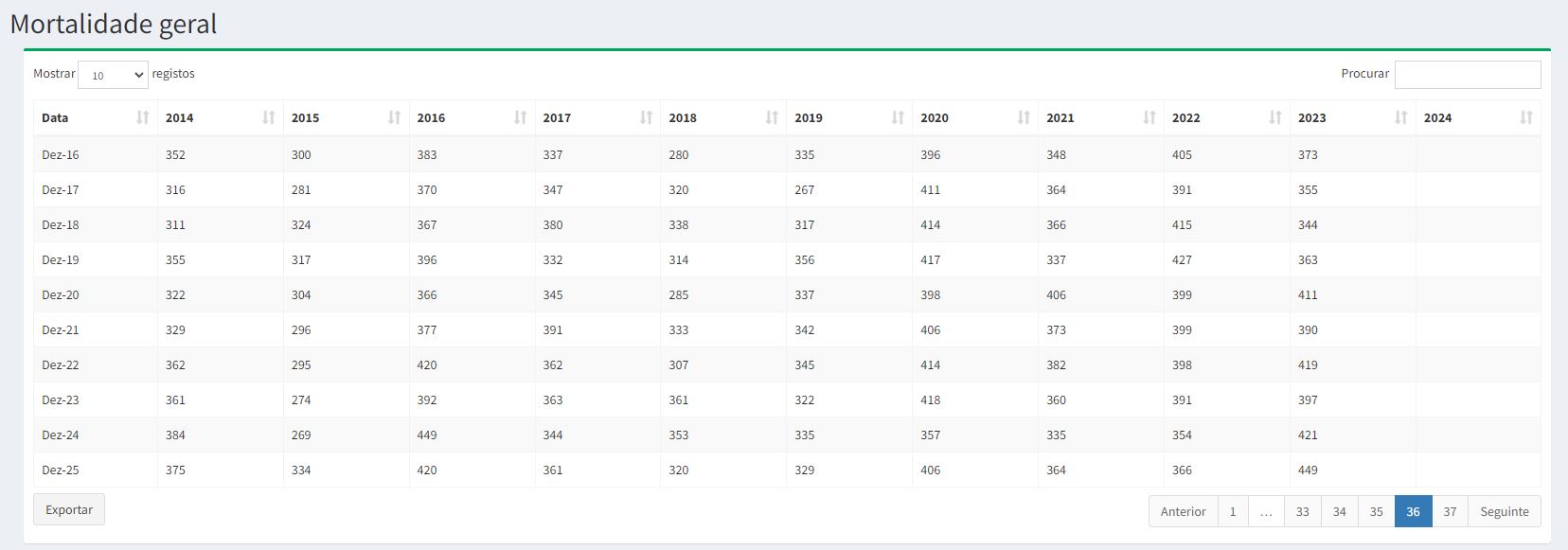Open the Mostrar registos count dropdown
The height and width of the screenshot is (550, 1568).
click(113, 75)
